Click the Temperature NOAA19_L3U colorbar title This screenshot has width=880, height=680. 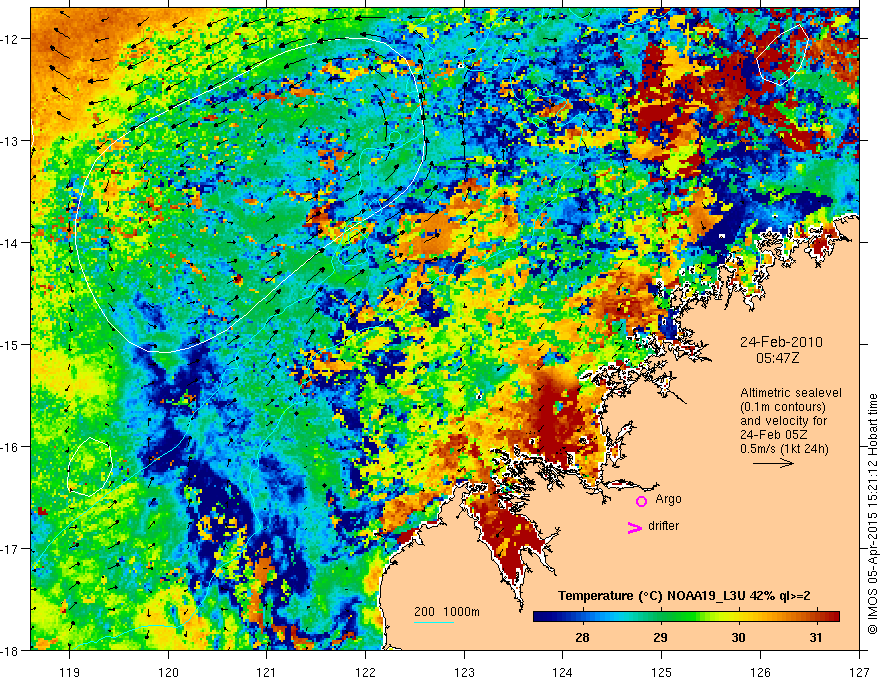tap(684, 596)
